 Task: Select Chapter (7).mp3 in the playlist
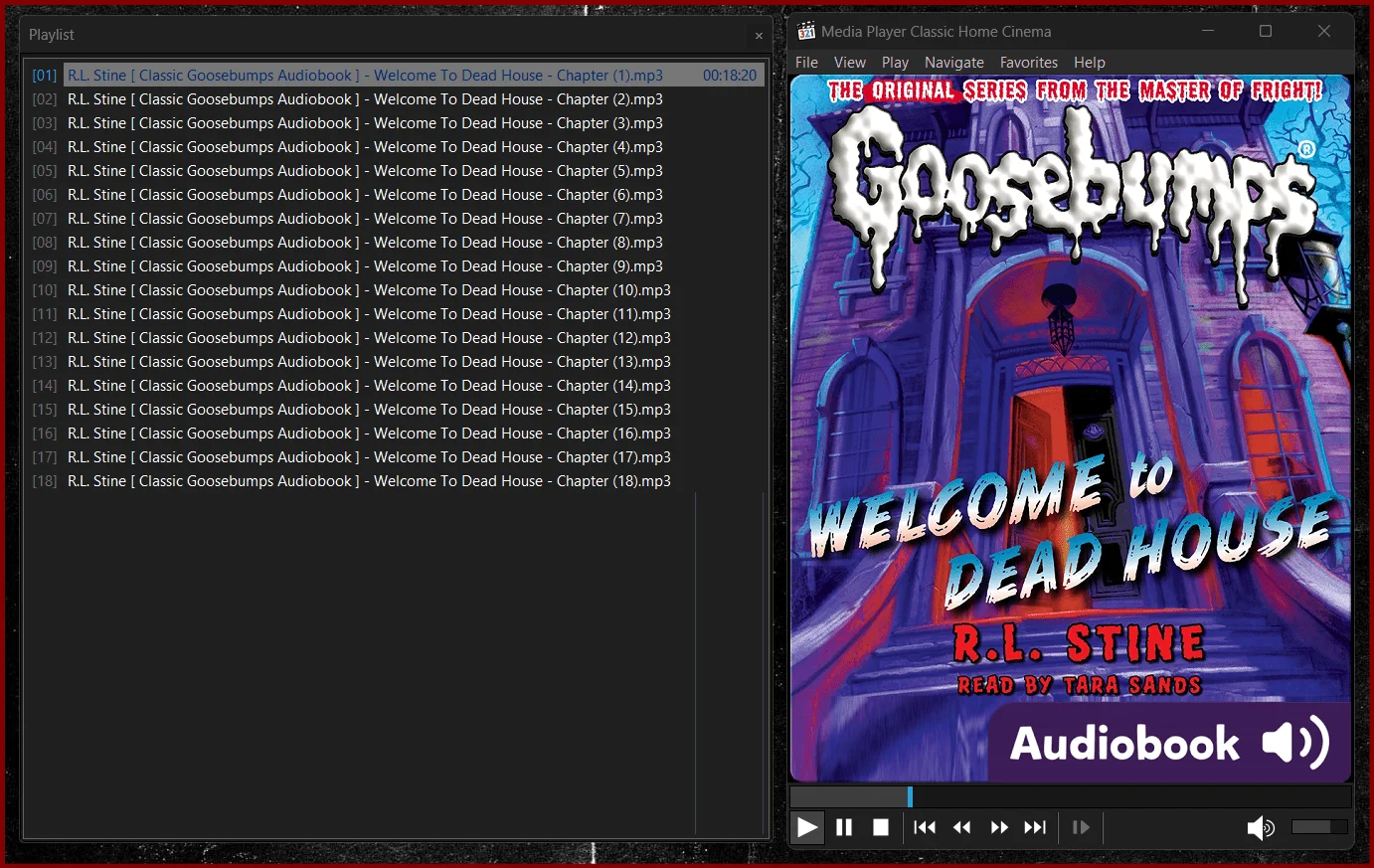click(365, 219)
